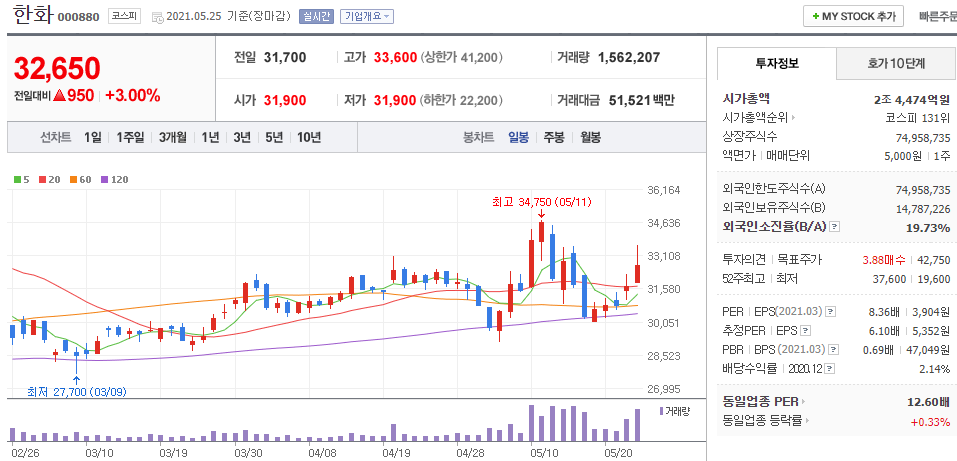957x461 pixels.
Task: Click the red up-triangle next to 950
Action: pyautogui.click(x=59, y=95)
